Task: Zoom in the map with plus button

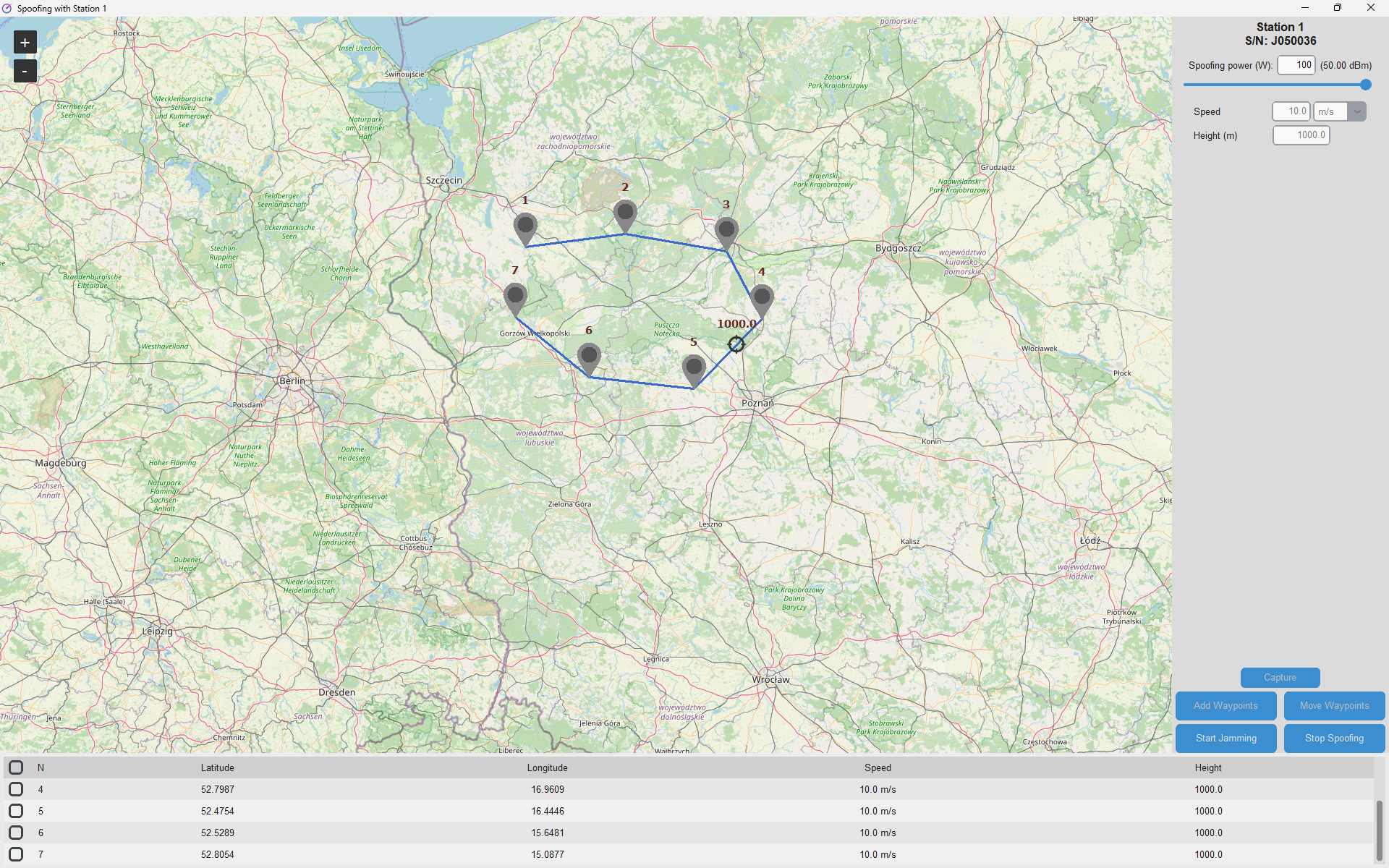Action: click(x=25, y=43)
